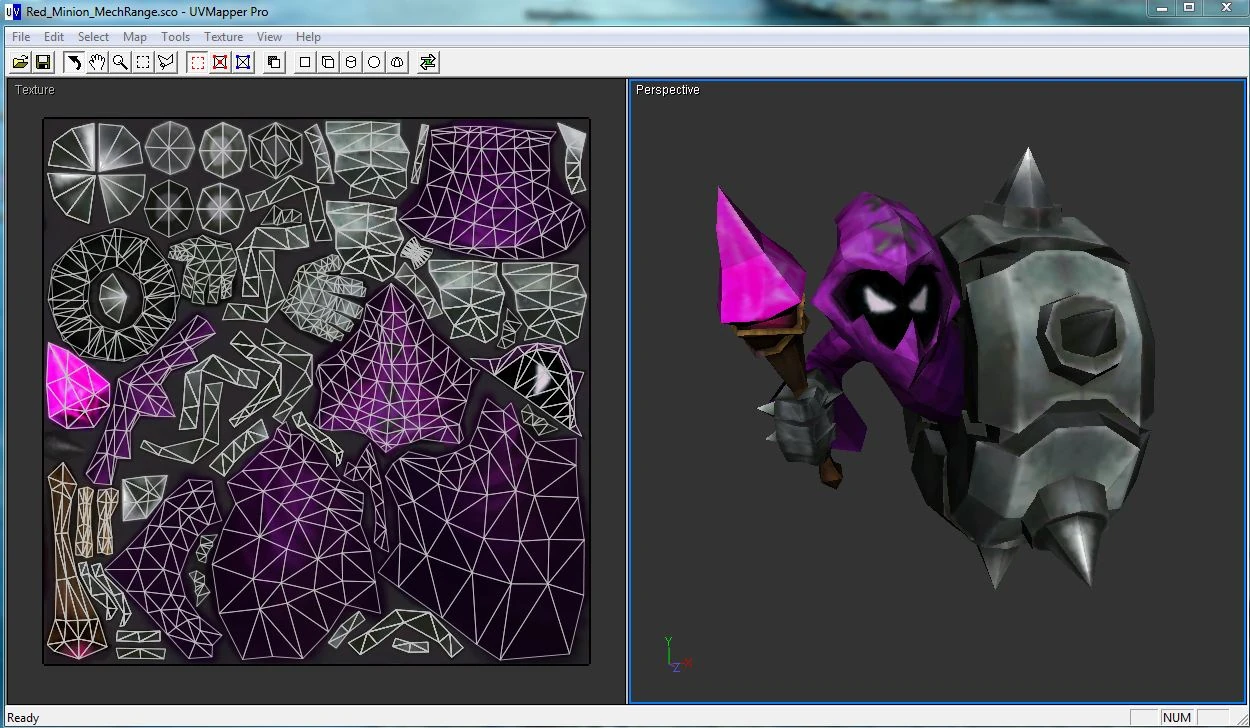Image resolution: width=1250 pixels, height=728 pixels.
Task: Click the Perspective viewport label
Action: click(667, 90)
